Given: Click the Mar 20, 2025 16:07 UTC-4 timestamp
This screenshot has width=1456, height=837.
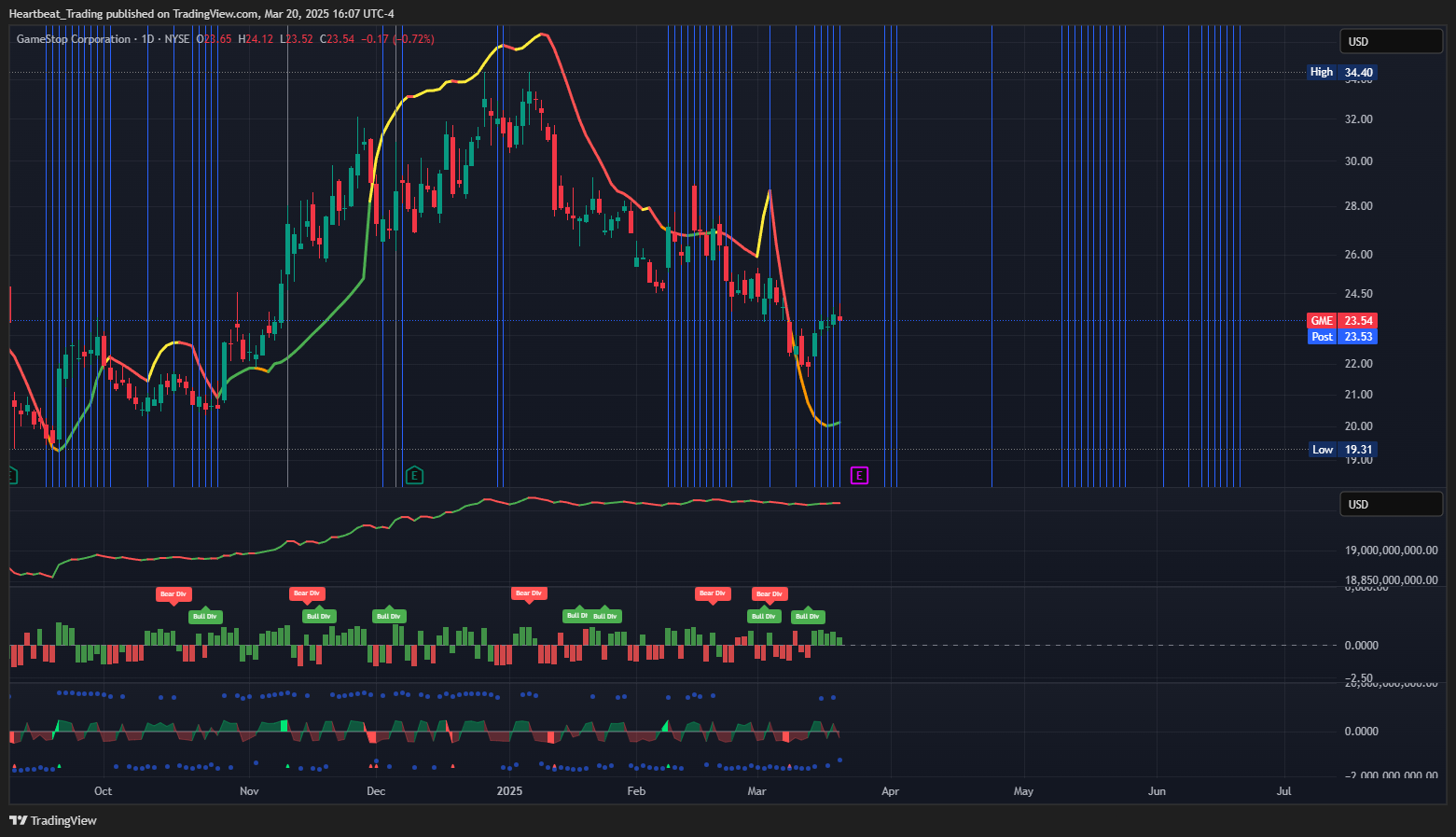Looking at the screenshot, I should click(329, 13).
